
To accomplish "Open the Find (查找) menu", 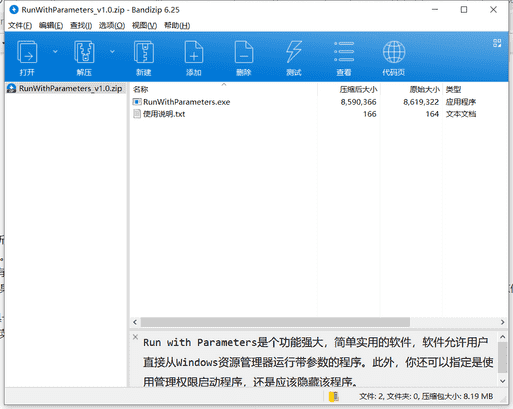I will coord(81,26).
